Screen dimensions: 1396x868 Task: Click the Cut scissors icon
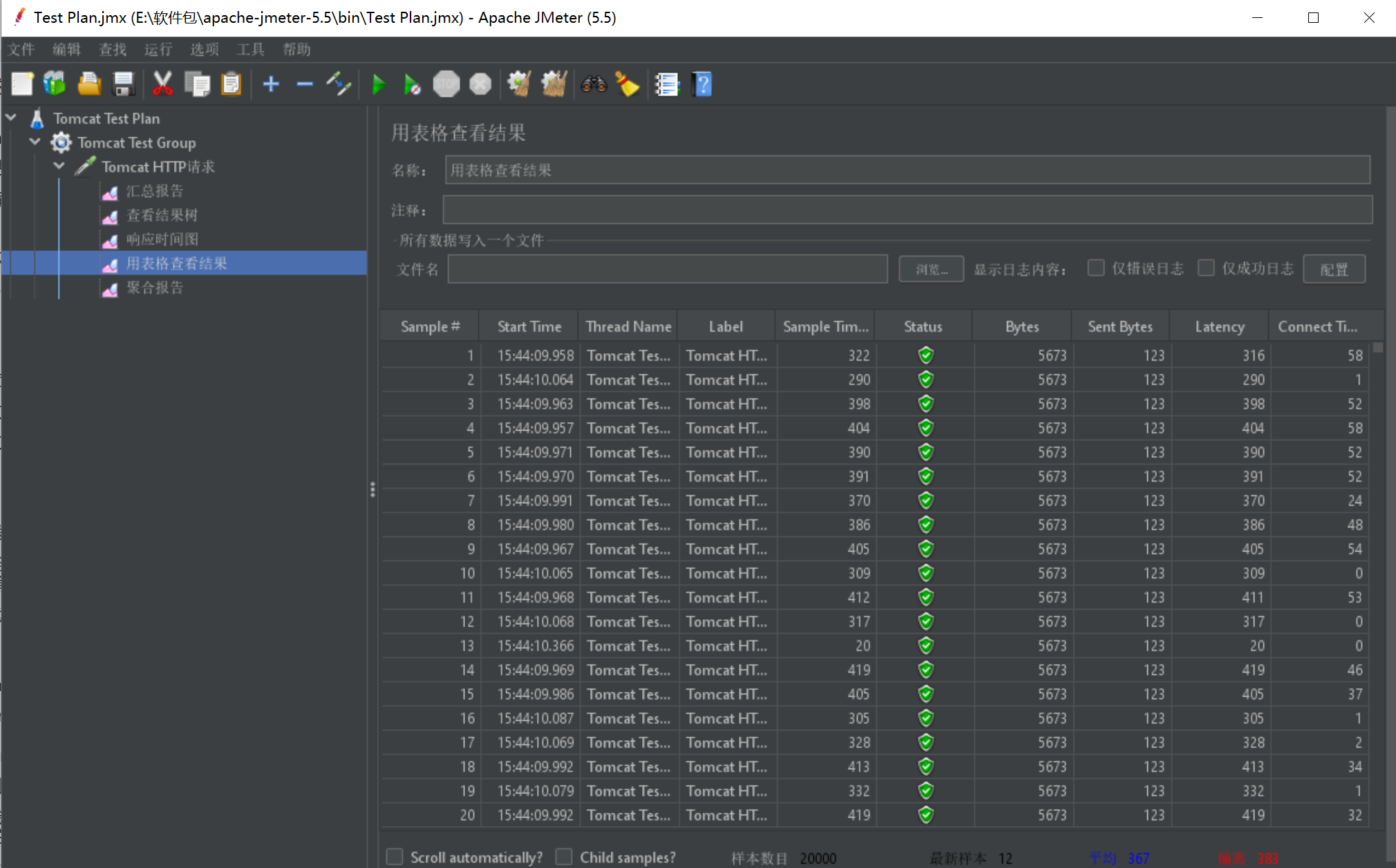pyautogui.click(x=162, y=84)
